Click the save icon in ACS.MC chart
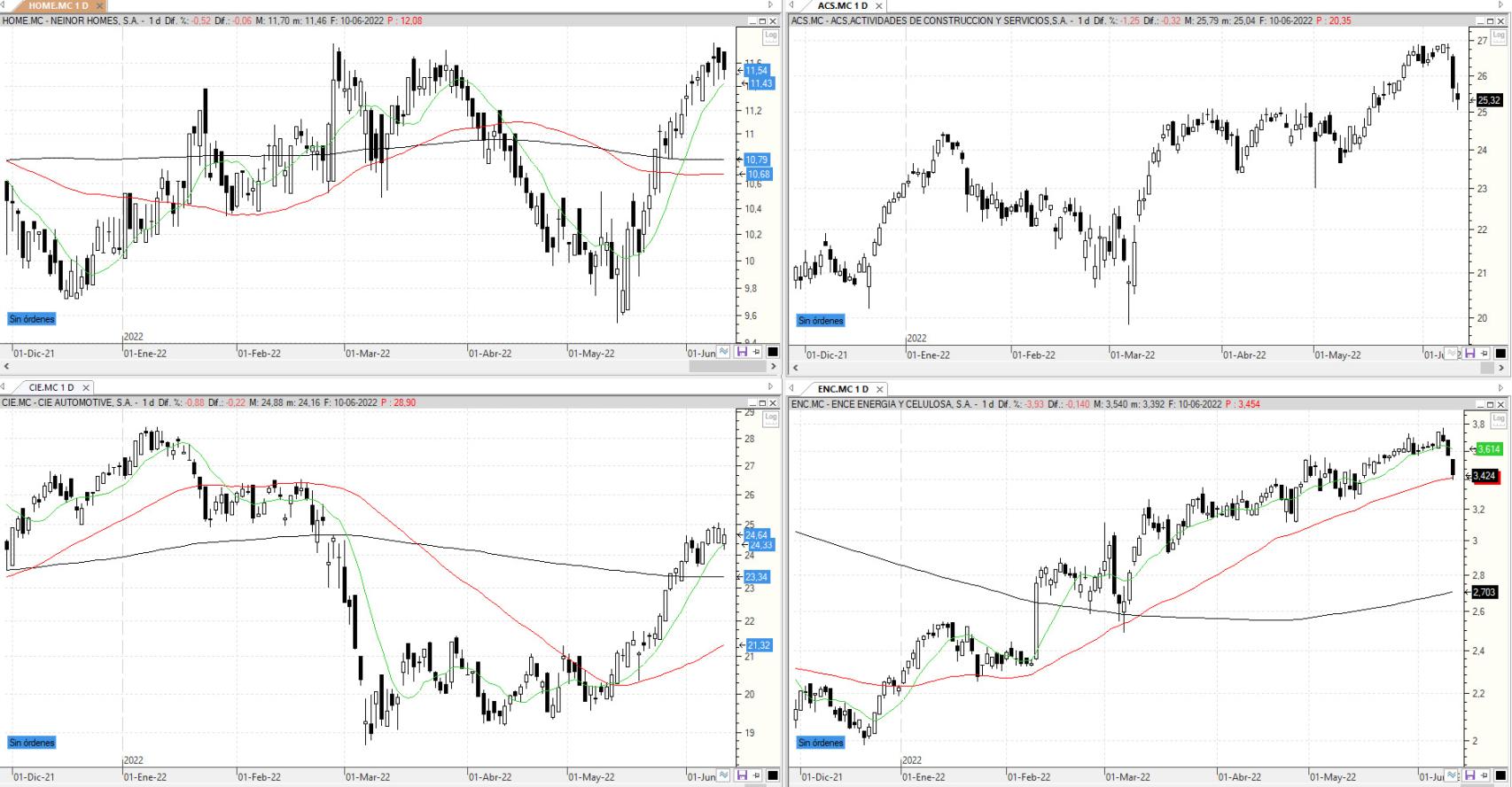 pos(1469,354)
